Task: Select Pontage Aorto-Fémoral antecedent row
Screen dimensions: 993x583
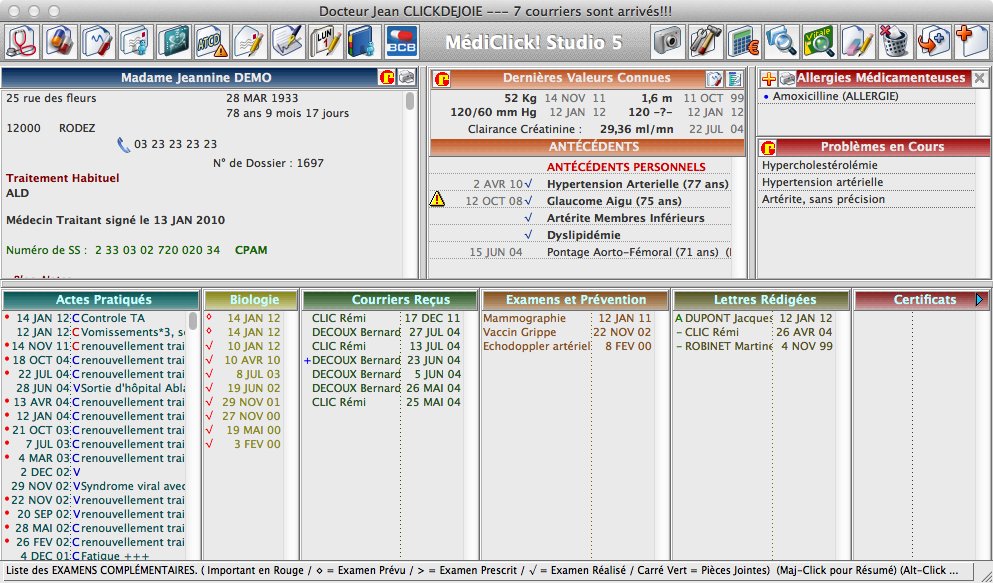Action: tap(579, 253)
